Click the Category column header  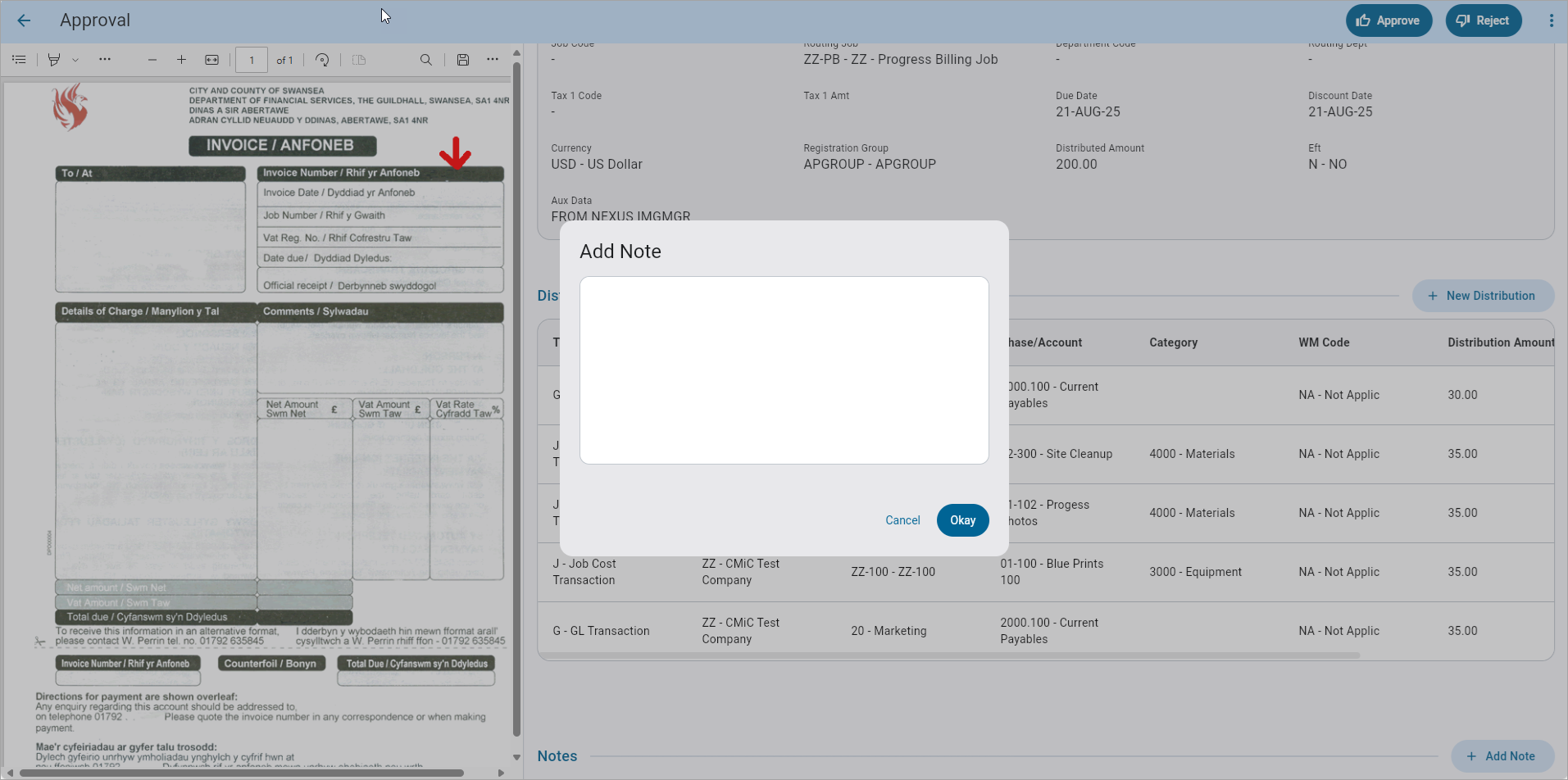point(1173,342)
